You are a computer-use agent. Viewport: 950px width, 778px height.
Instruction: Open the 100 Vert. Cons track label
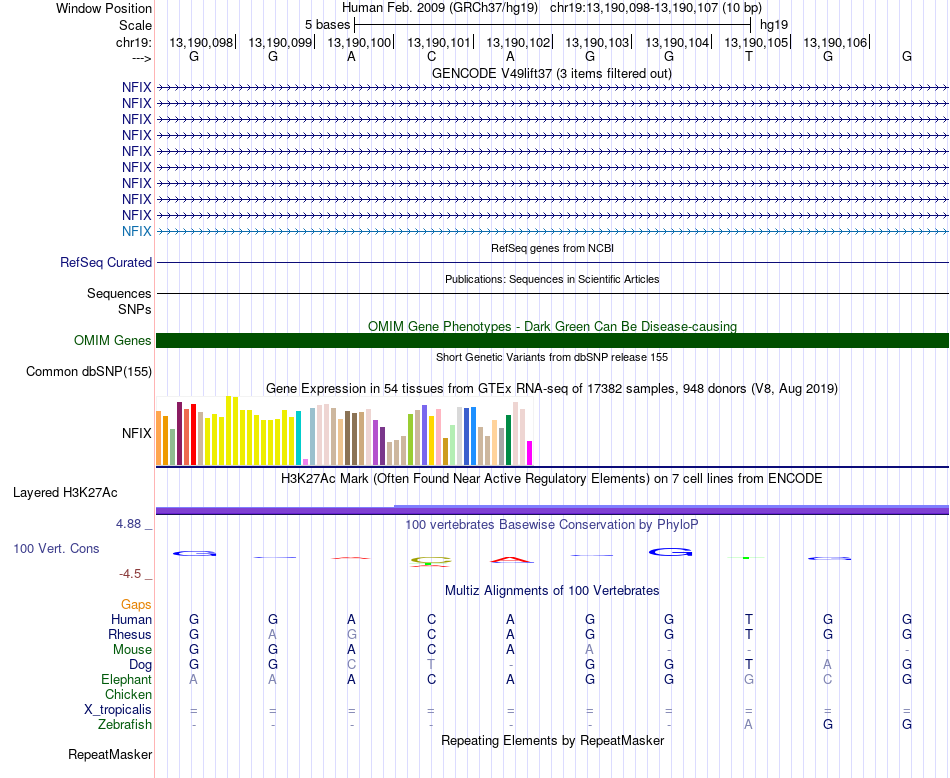(56, 548)
